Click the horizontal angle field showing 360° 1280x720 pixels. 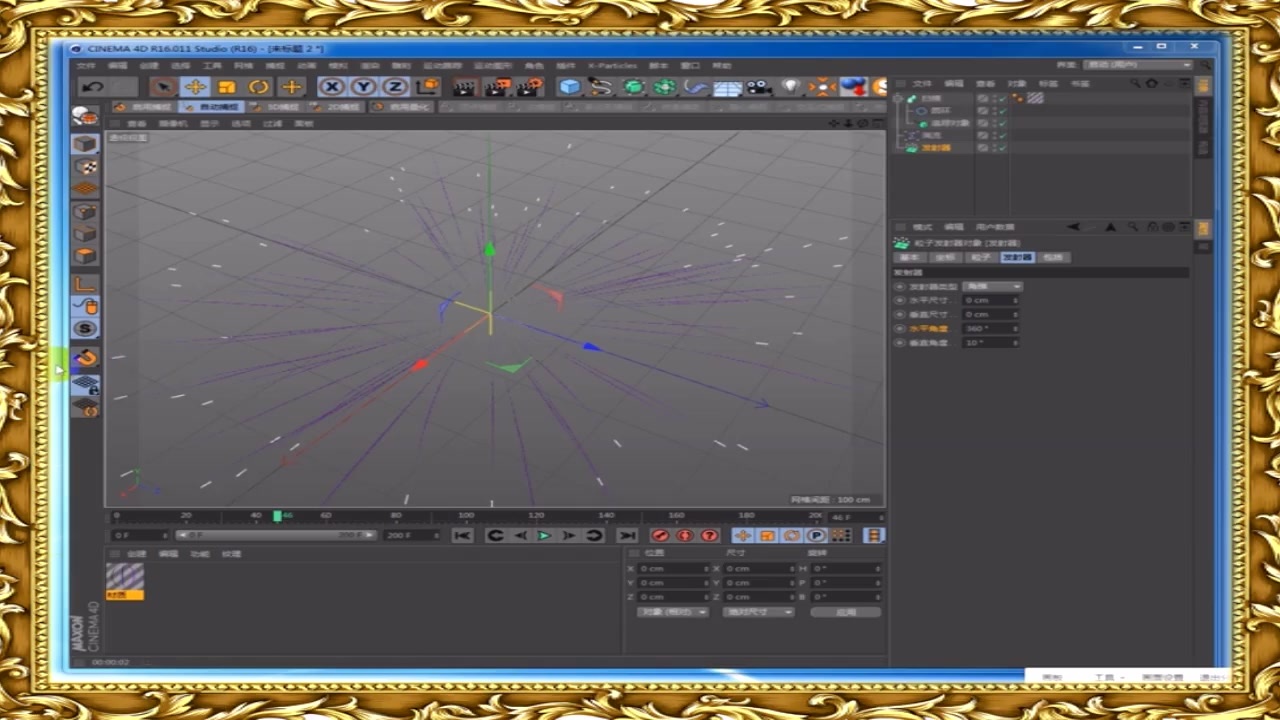pyautogui.click(x=990, y=328)
